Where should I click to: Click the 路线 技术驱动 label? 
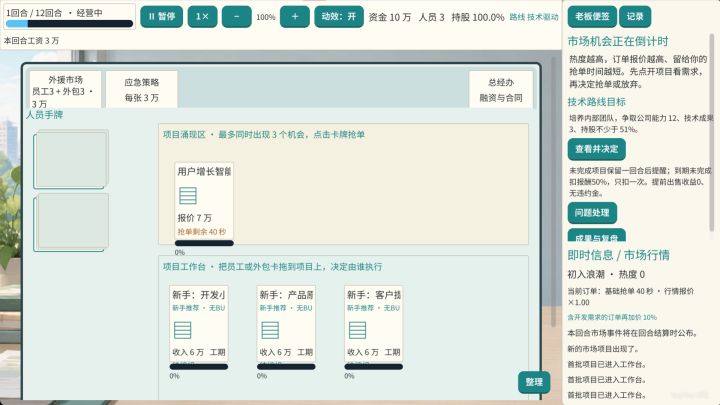click(x=534, y=17)
